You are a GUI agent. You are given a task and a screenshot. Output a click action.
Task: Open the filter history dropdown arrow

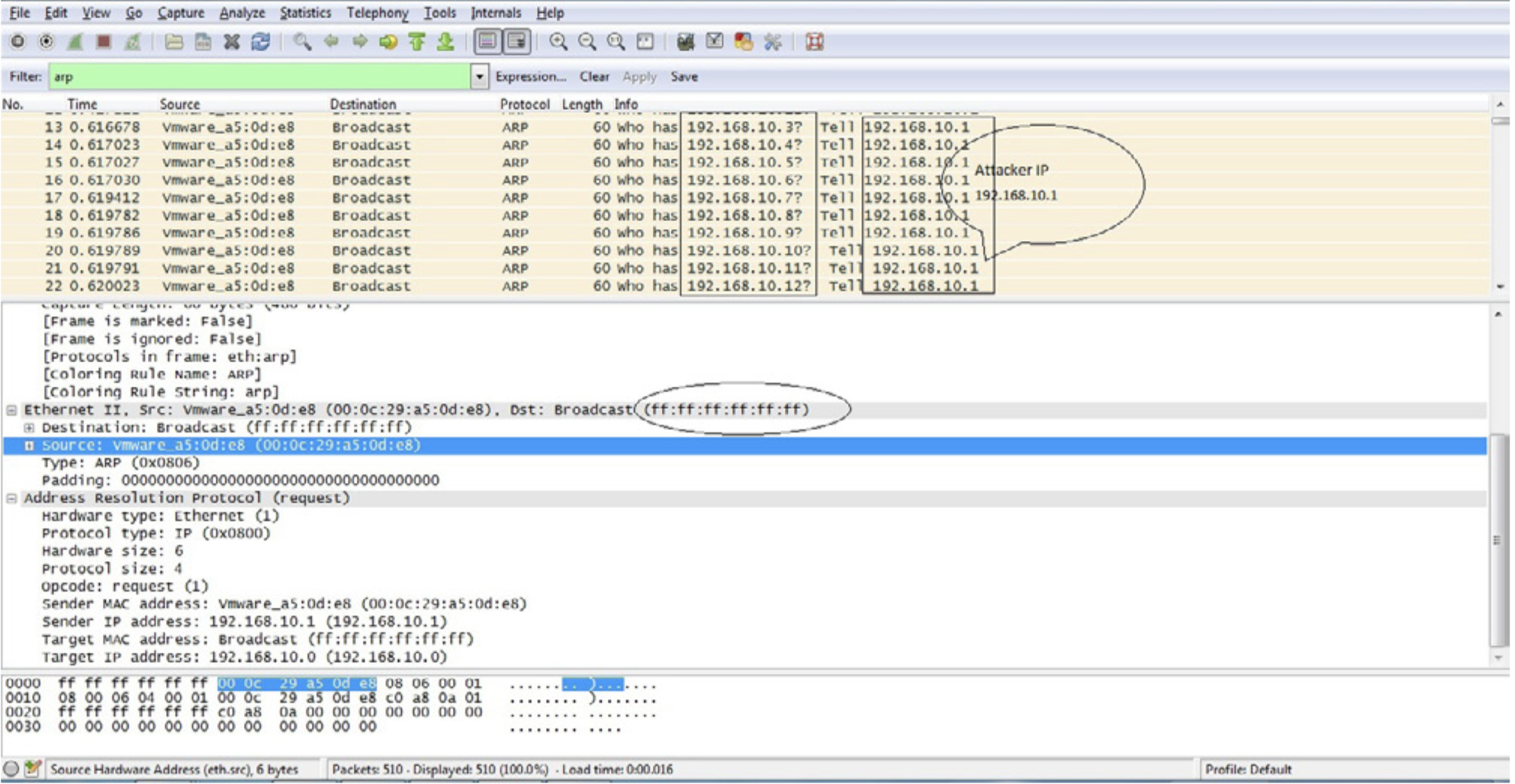click(479, 77)
